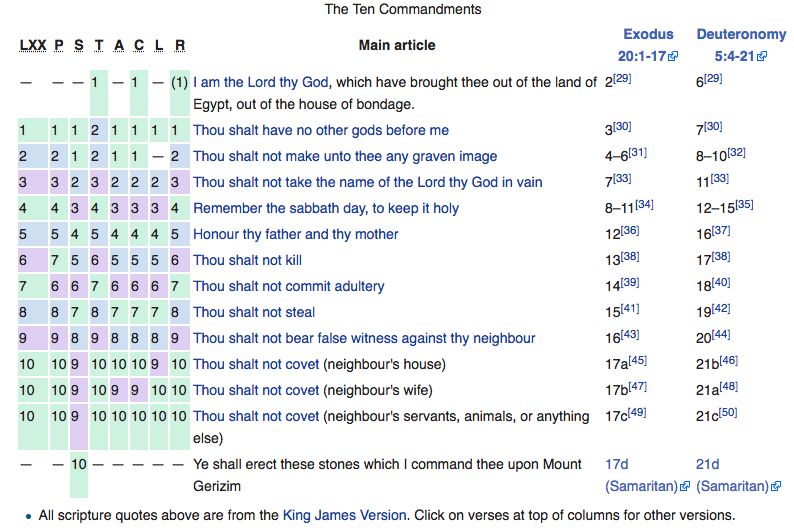Image resolution: width=794 pixels, height=531 pixels.
Task: Open footnote [33] next to Deuteronomy verse 11
Action: 720,178
